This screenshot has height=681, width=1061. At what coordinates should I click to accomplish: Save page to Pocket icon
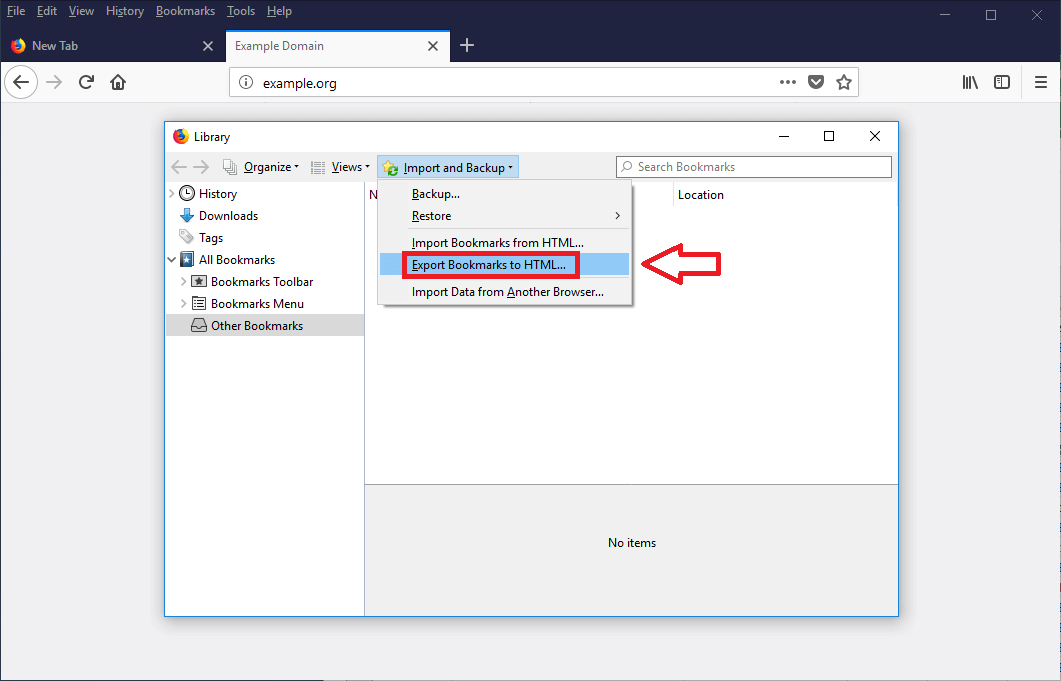(x=816, y=83)
